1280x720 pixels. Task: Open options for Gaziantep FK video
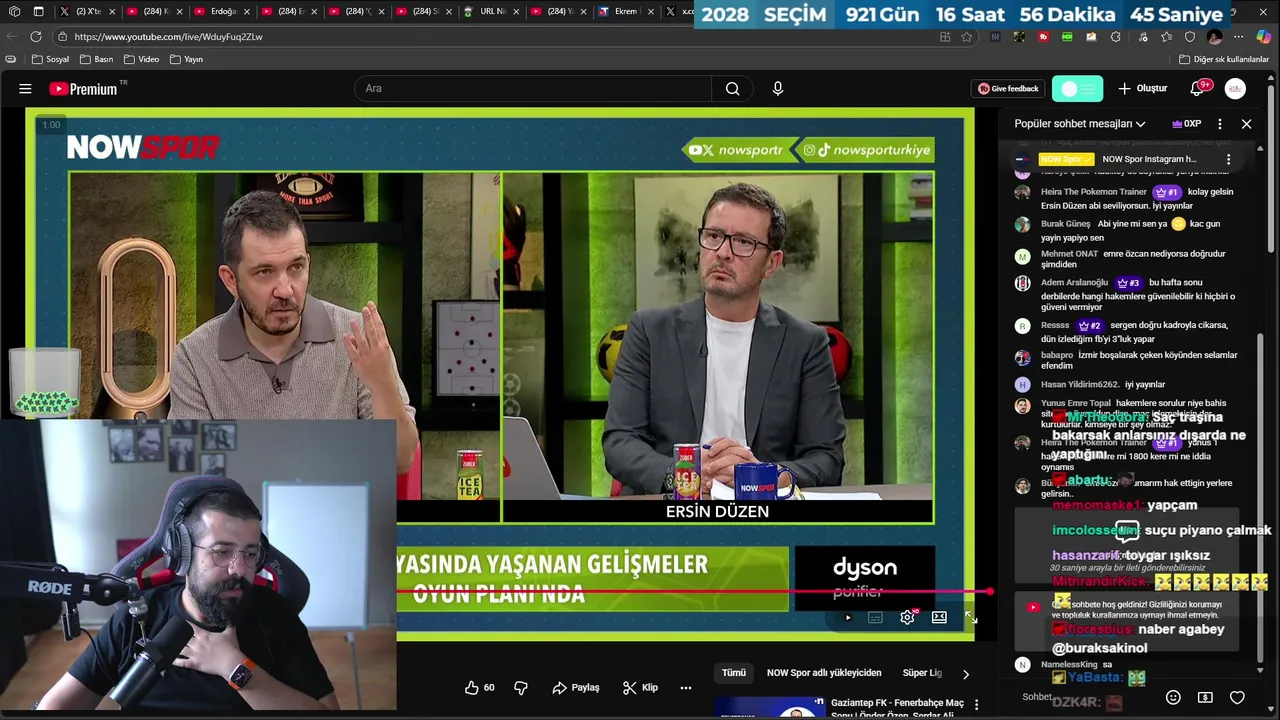[976, 705]
